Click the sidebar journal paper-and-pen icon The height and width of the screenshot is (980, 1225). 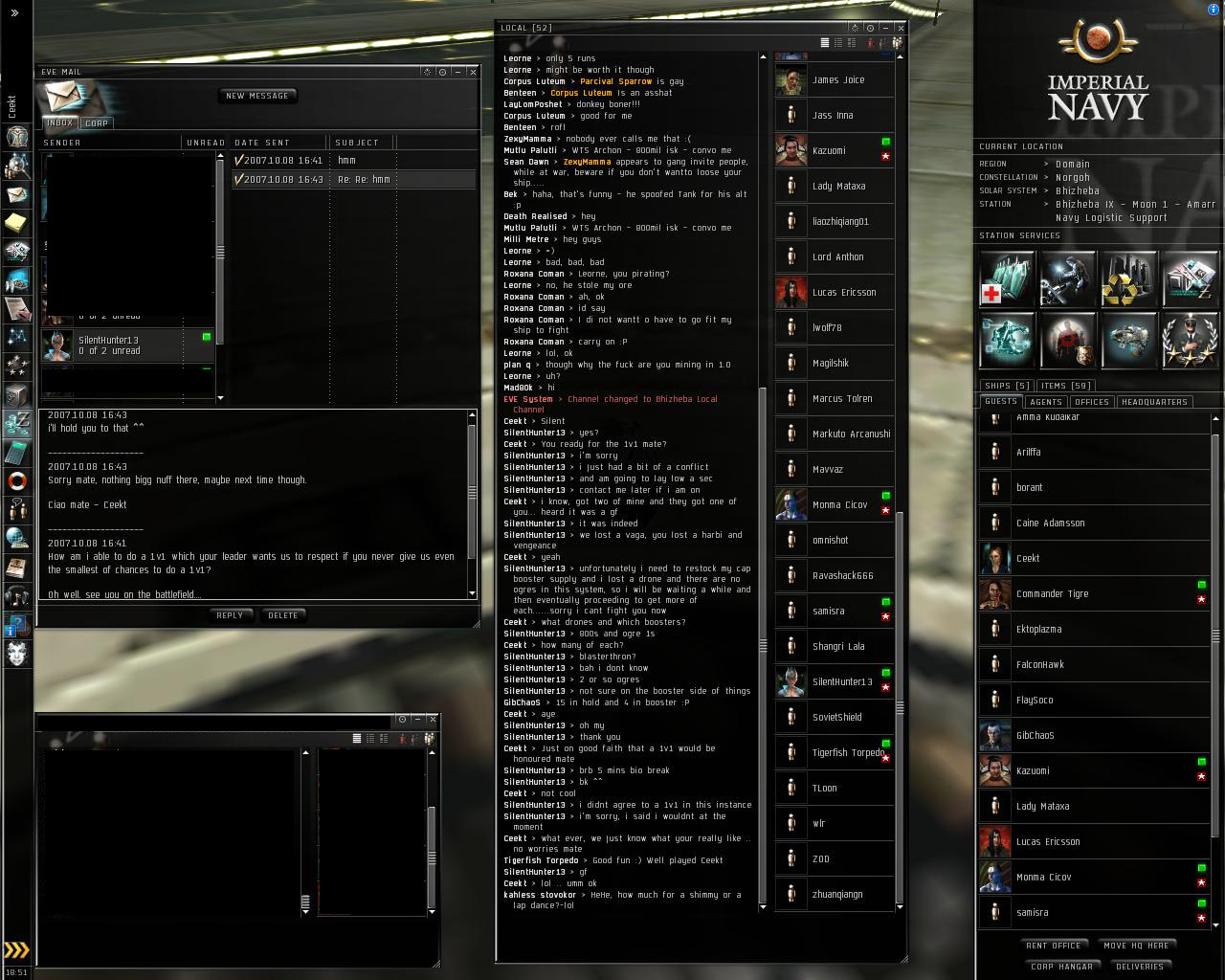(17, 308)
